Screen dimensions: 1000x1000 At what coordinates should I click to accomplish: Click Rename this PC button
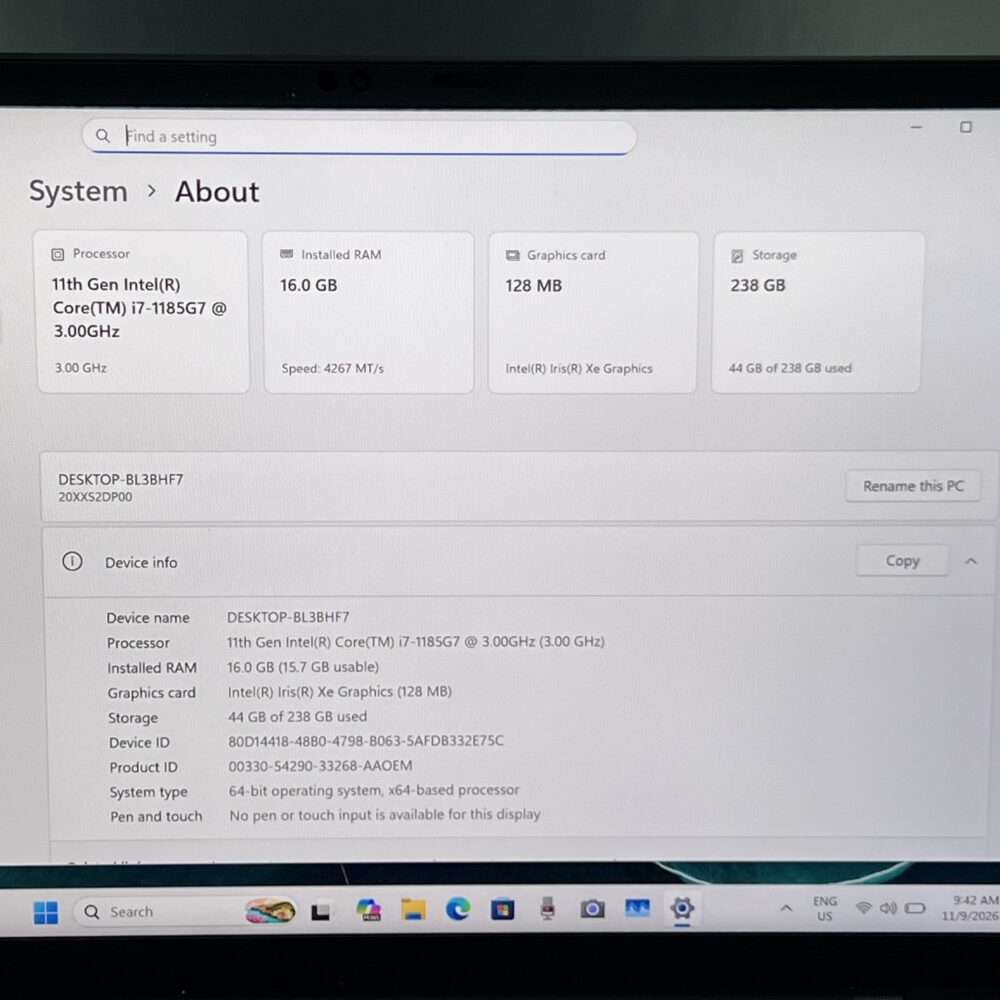913,486
